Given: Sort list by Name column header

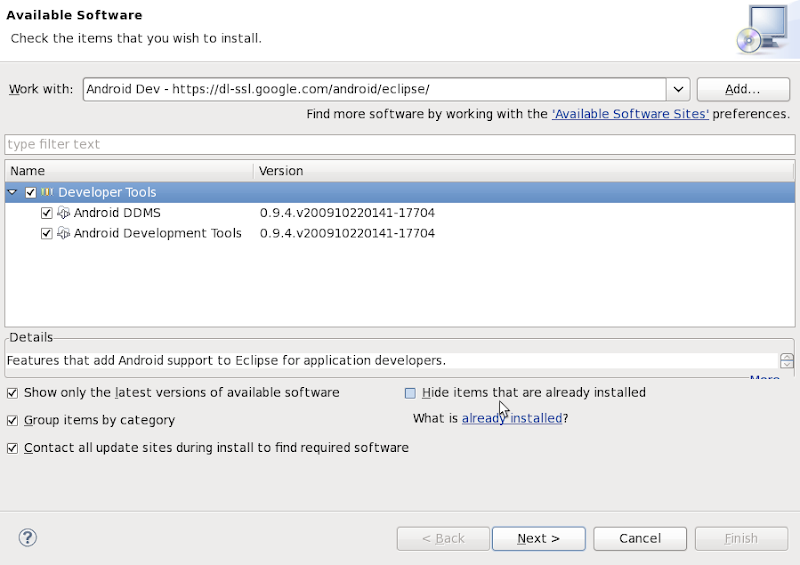Looking at the screenshot, I should tap(128, 171).
